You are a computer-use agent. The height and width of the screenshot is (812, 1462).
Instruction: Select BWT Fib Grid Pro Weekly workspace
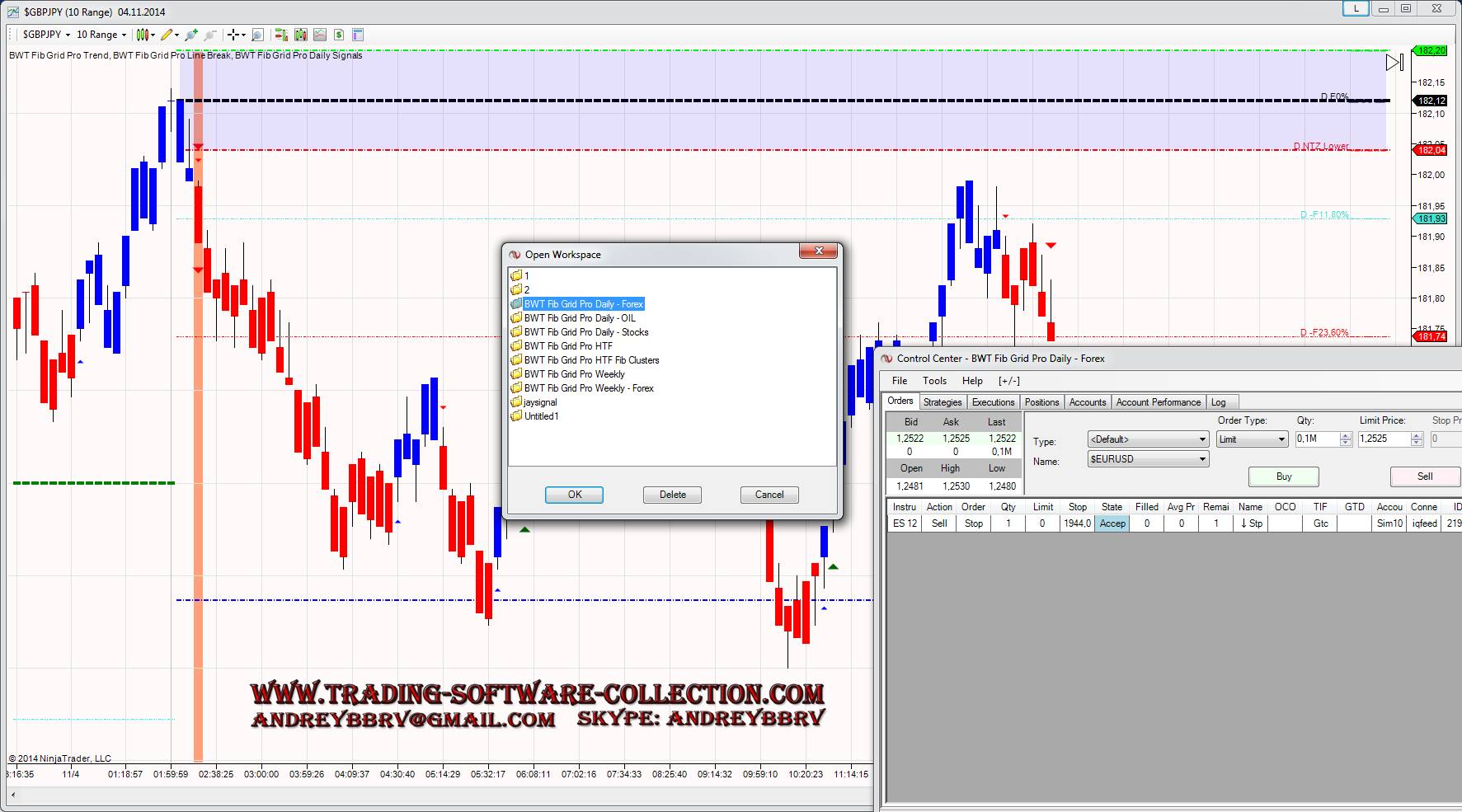574,374
